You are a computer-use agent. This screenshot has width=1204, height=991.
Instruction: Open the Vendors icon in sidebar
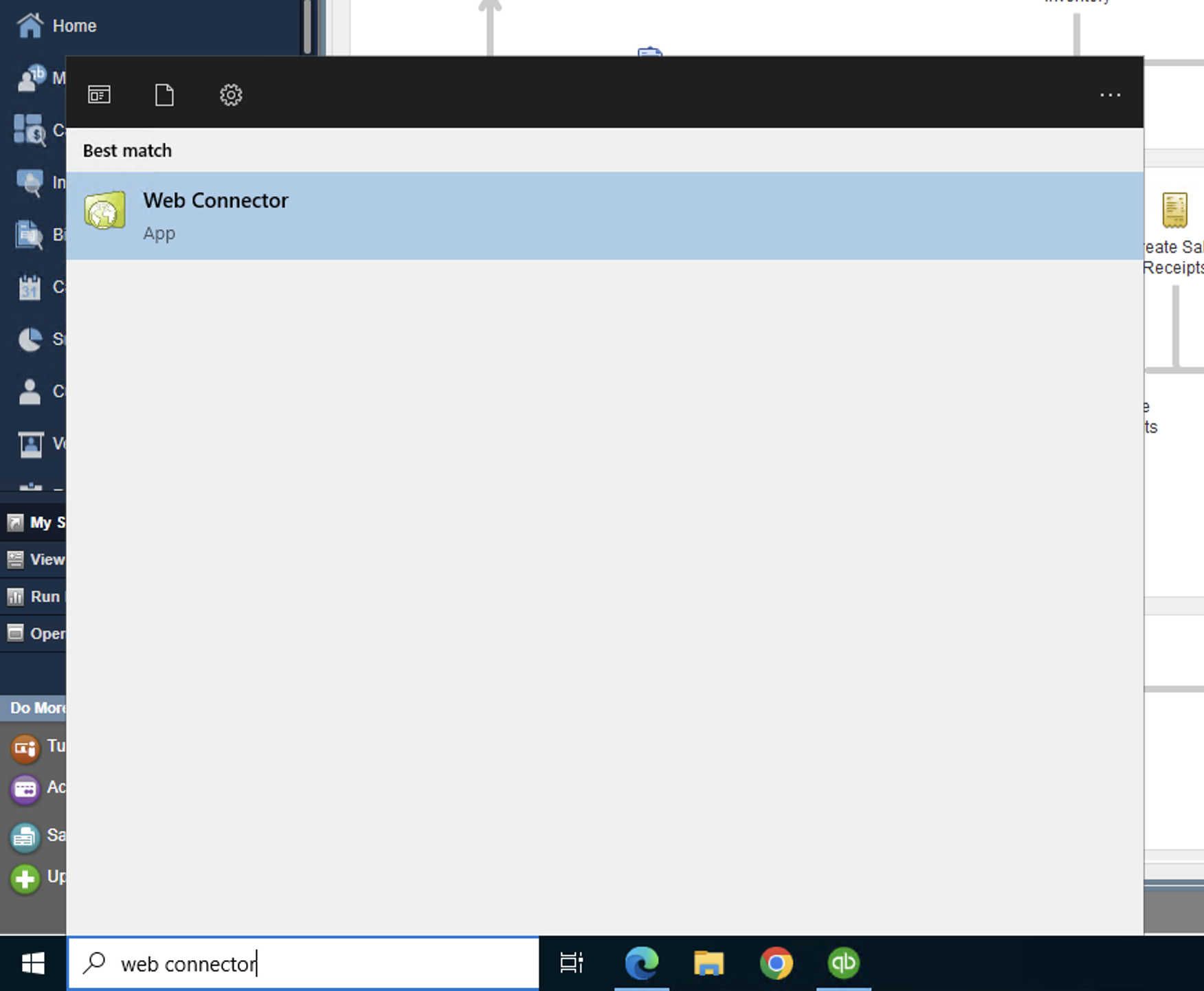point(30,443)
